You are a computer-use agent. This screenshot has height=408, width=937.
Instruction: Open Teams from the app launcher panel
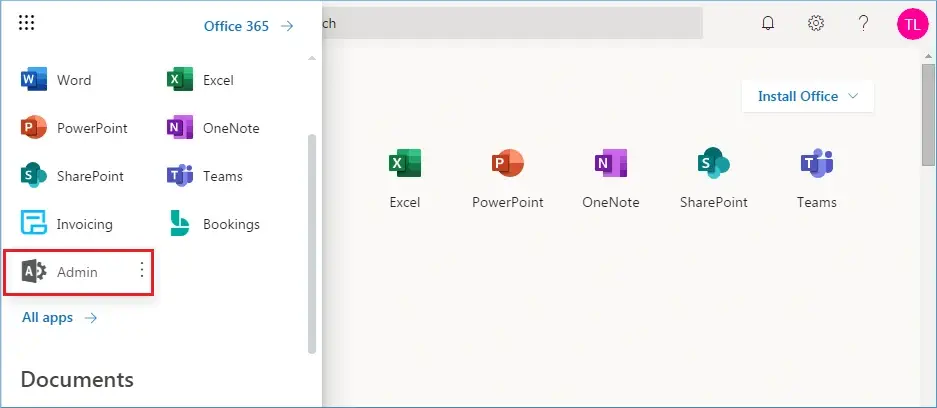[x=205, y=176]
